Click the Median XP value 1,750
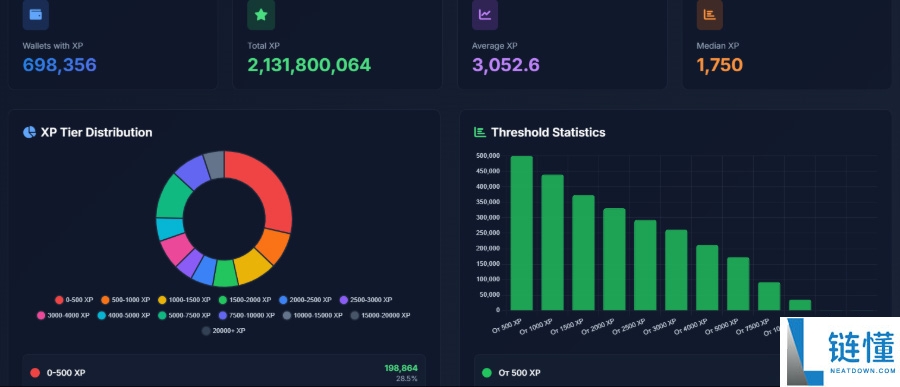The height and width of the screenshot is (387, 900). coord(720,65)
